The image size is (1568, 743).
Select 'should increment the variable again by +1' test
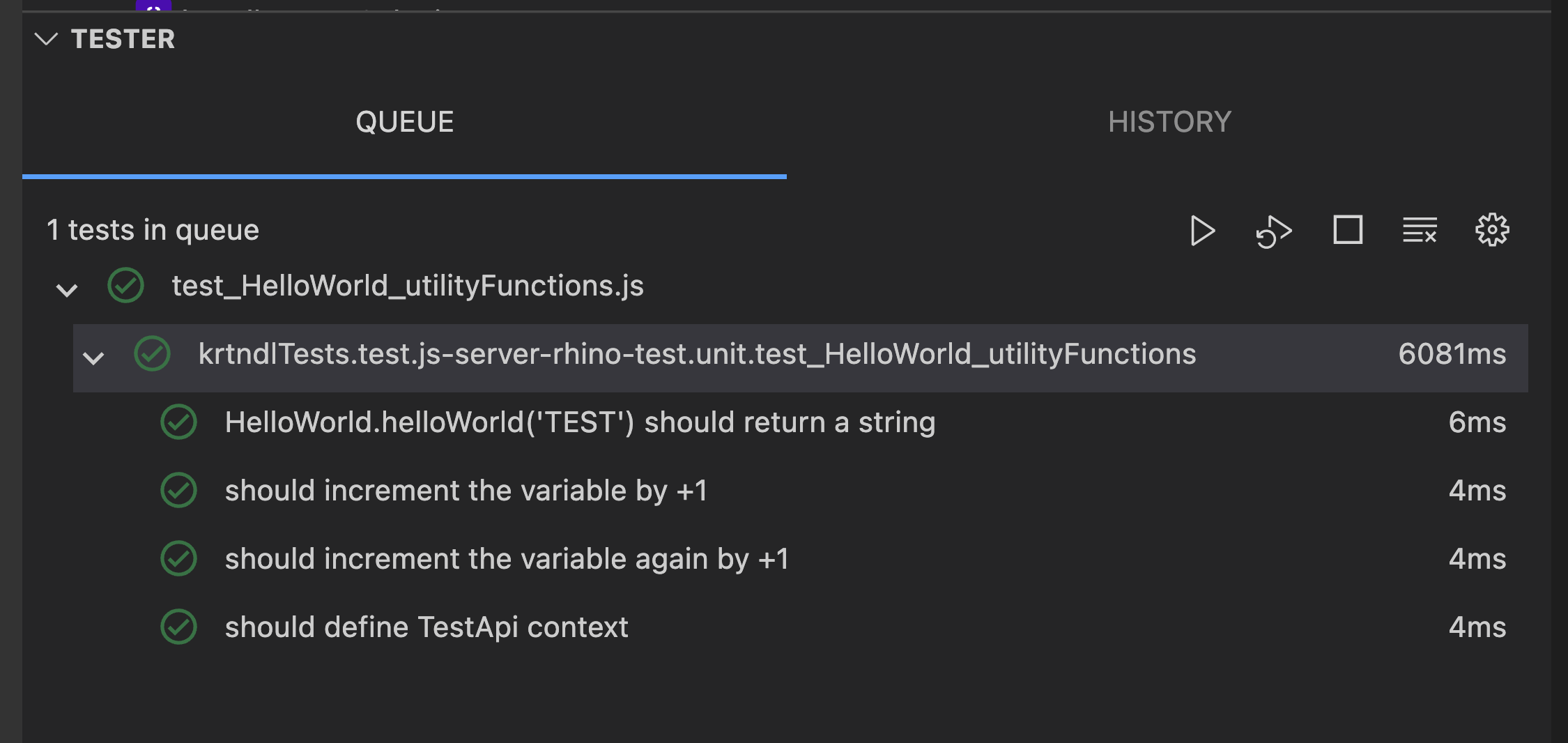coord(507,558)
